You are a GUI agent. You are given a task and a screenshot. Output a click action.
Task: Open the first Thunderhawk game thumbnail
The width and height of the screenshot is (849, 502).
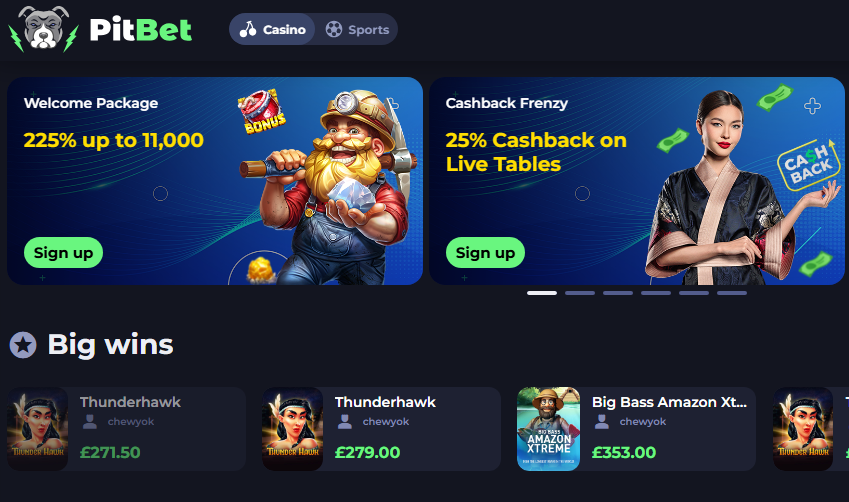coord(37,429)
